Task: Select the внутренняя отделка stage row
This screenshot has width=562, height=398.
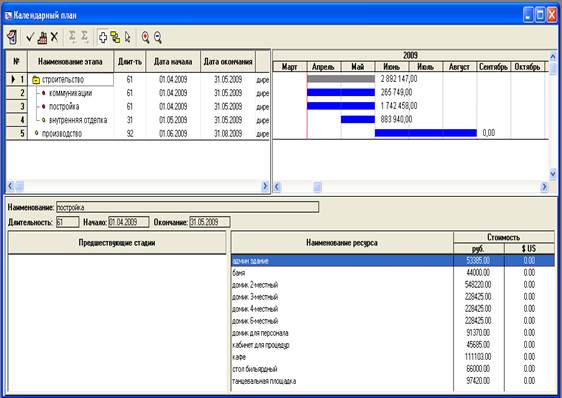Action: tap(138, 120)
